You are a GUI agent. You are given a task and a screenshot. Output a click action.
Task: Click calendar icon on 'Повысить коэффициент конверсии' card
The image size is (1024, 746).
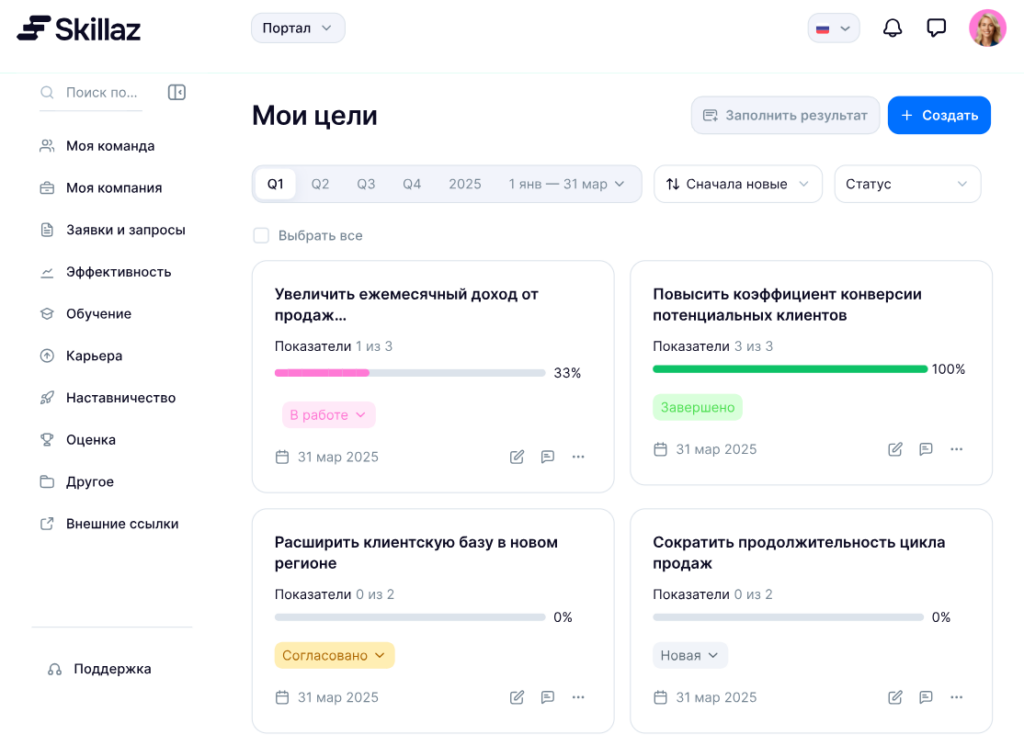[660, 449]
